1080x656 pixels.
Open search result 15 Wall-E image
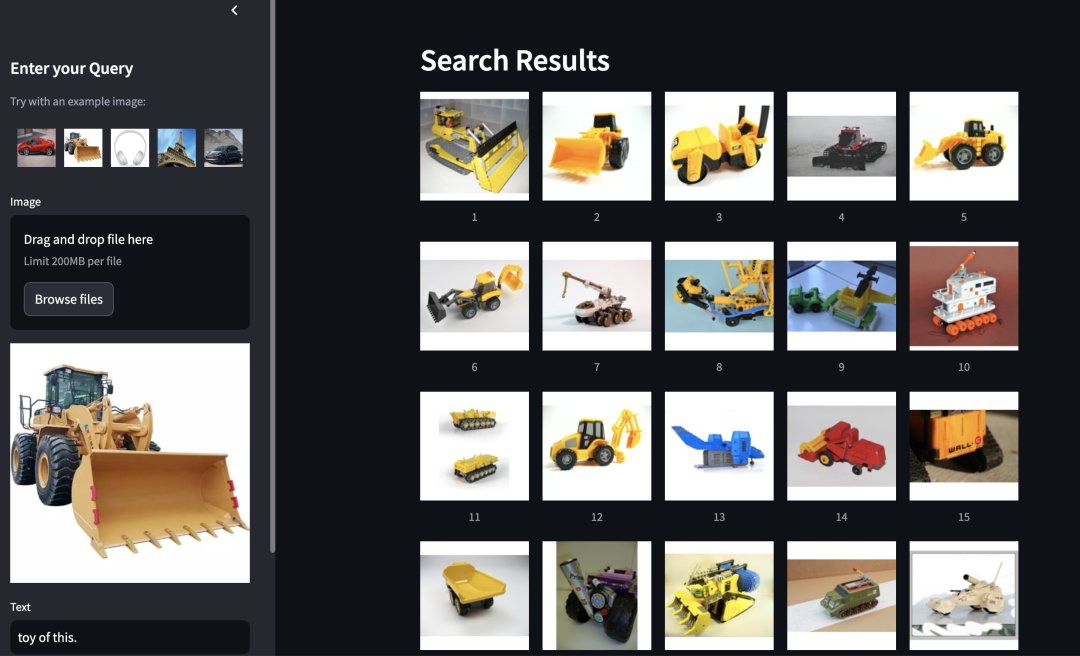964,446
